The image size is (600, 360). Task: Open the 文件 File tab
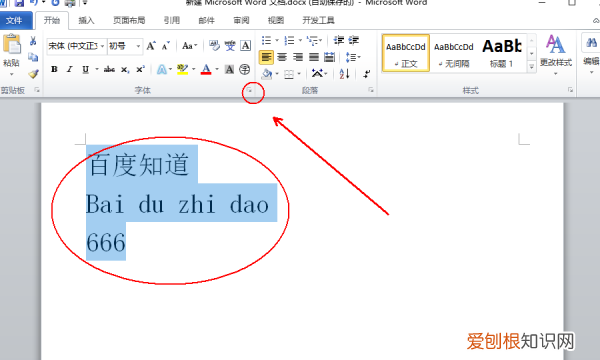pyautogui.click(x=14, y=20)
